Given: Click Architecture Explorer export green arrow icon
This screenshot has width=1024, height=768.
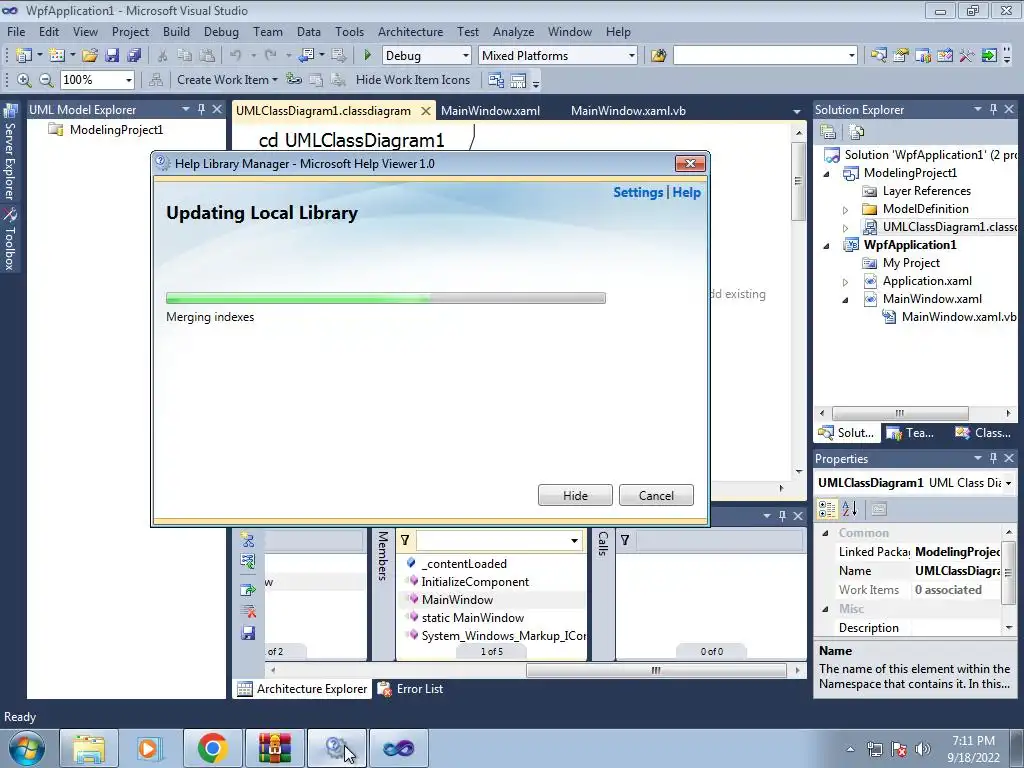Looking at the screenshot, I should pos(248,590).
